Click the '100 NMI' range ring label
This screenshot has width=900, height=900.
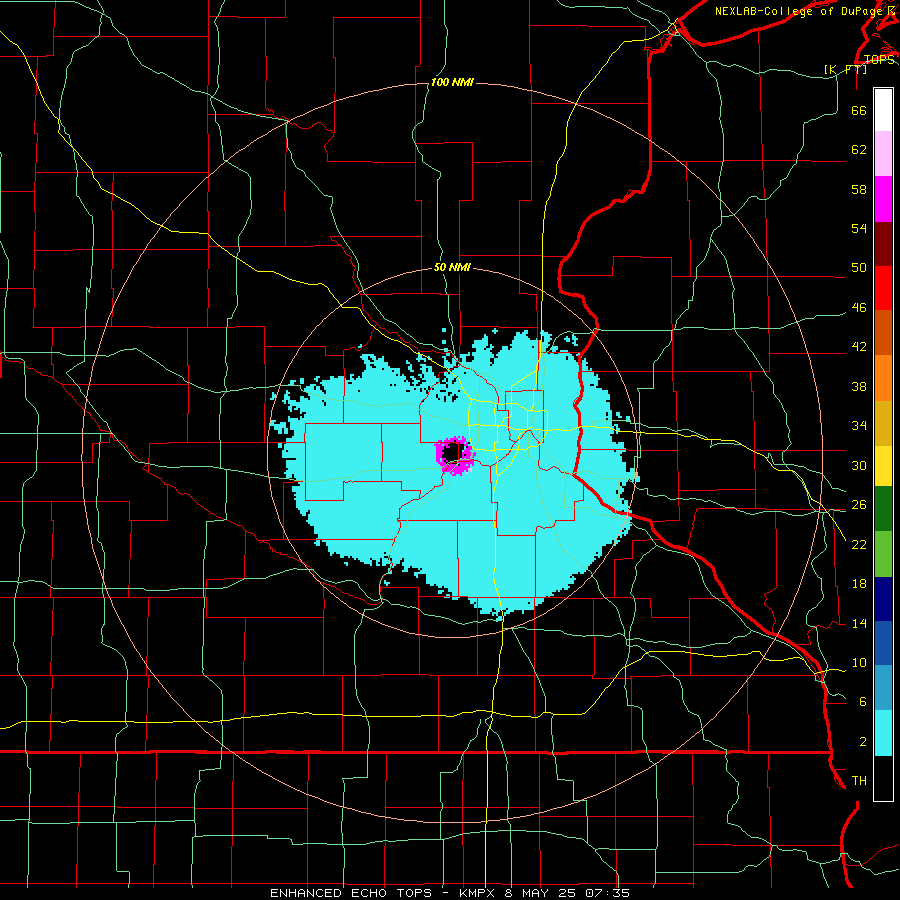point(452,83)
